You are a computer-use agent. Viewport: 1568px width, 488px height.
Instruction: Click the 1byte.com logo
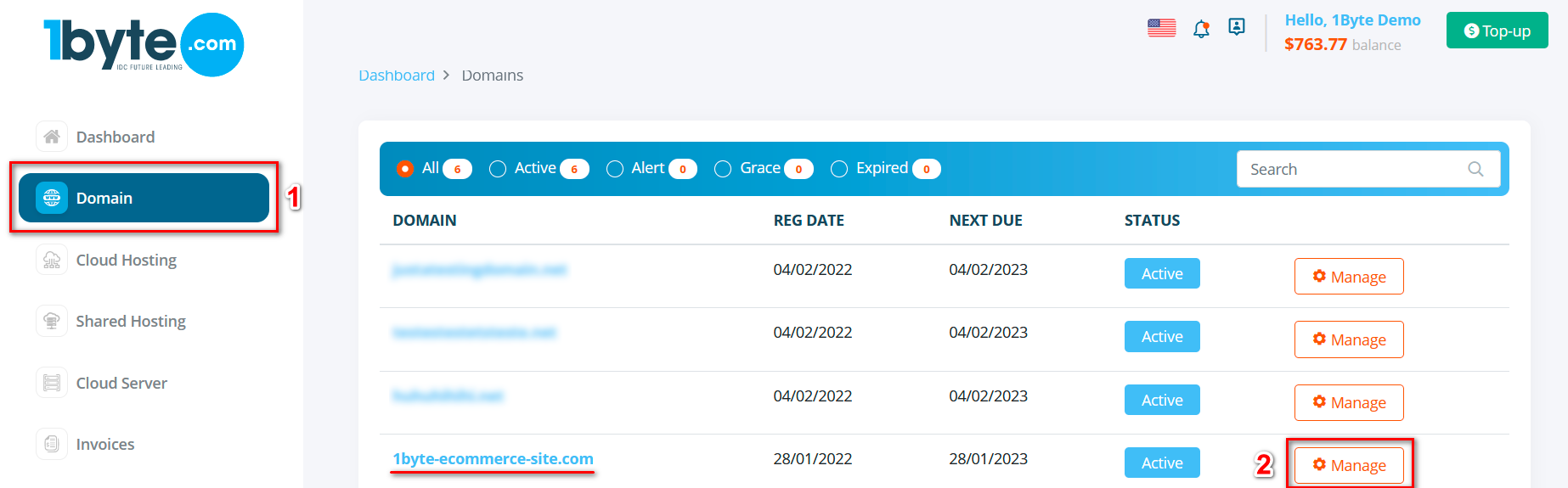point(144,44)
